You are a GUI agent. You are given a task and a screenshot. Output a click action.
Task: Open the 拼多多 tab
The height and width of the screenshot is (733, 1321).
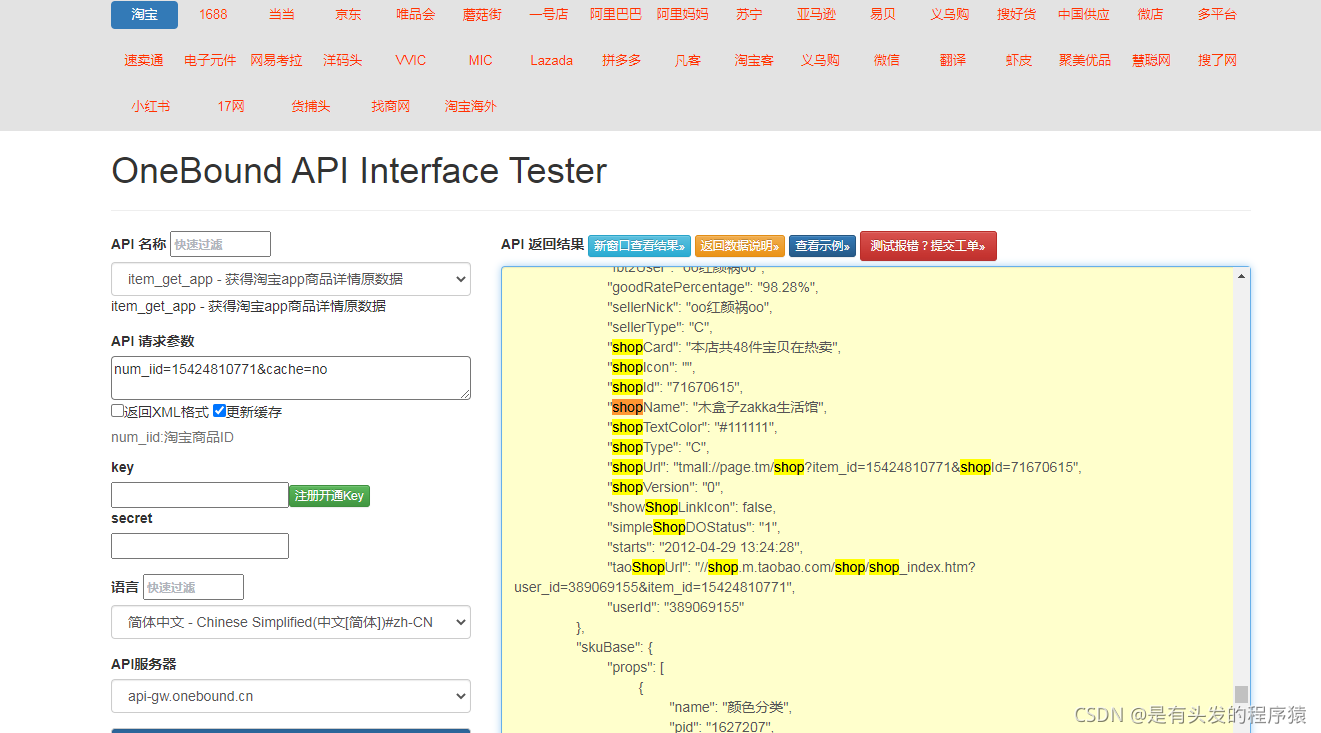pos(621,60)
